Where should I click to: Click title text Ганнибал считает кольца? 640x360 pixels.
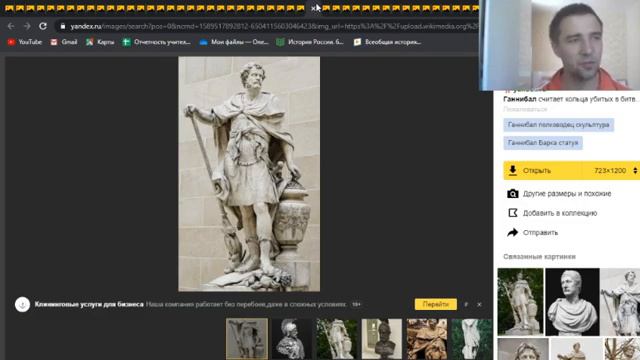point(570,99)
